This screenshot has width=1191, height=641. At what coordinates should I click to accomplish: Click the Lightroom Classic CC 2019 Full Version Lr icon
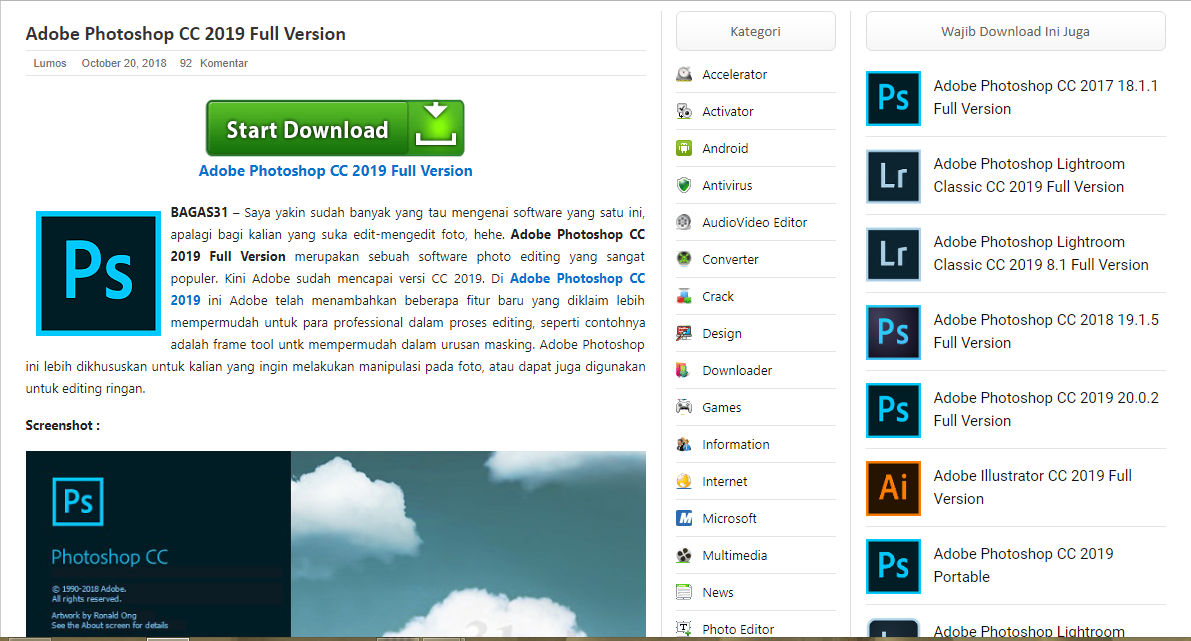tap(893, 176)
